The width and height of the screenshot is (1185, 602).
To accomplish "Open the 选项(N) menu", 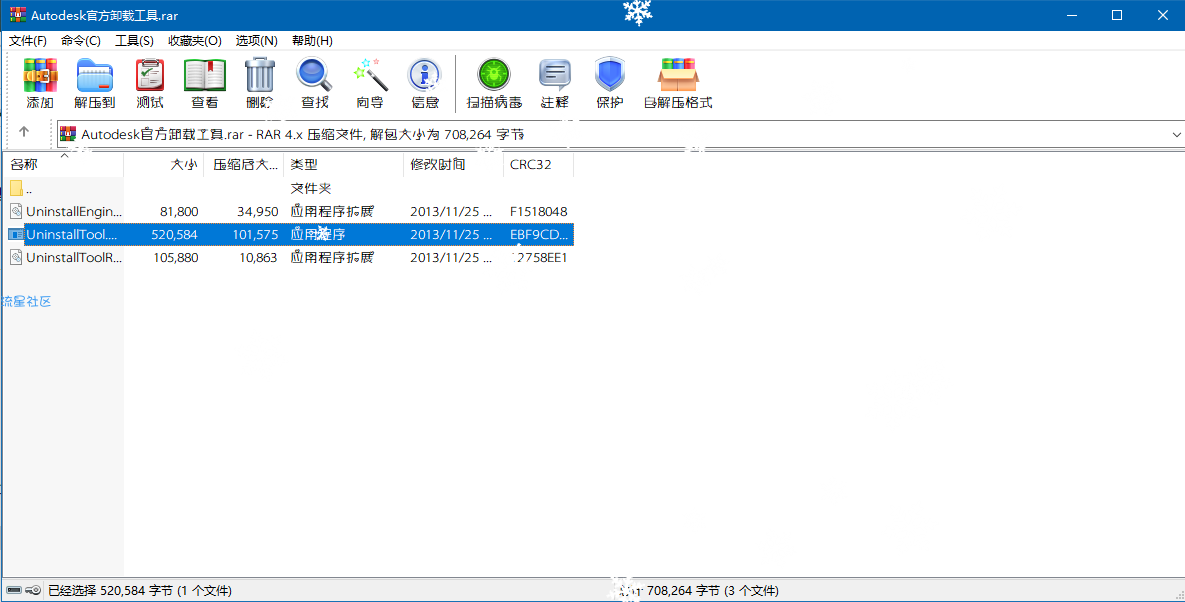I will (256, 41).
